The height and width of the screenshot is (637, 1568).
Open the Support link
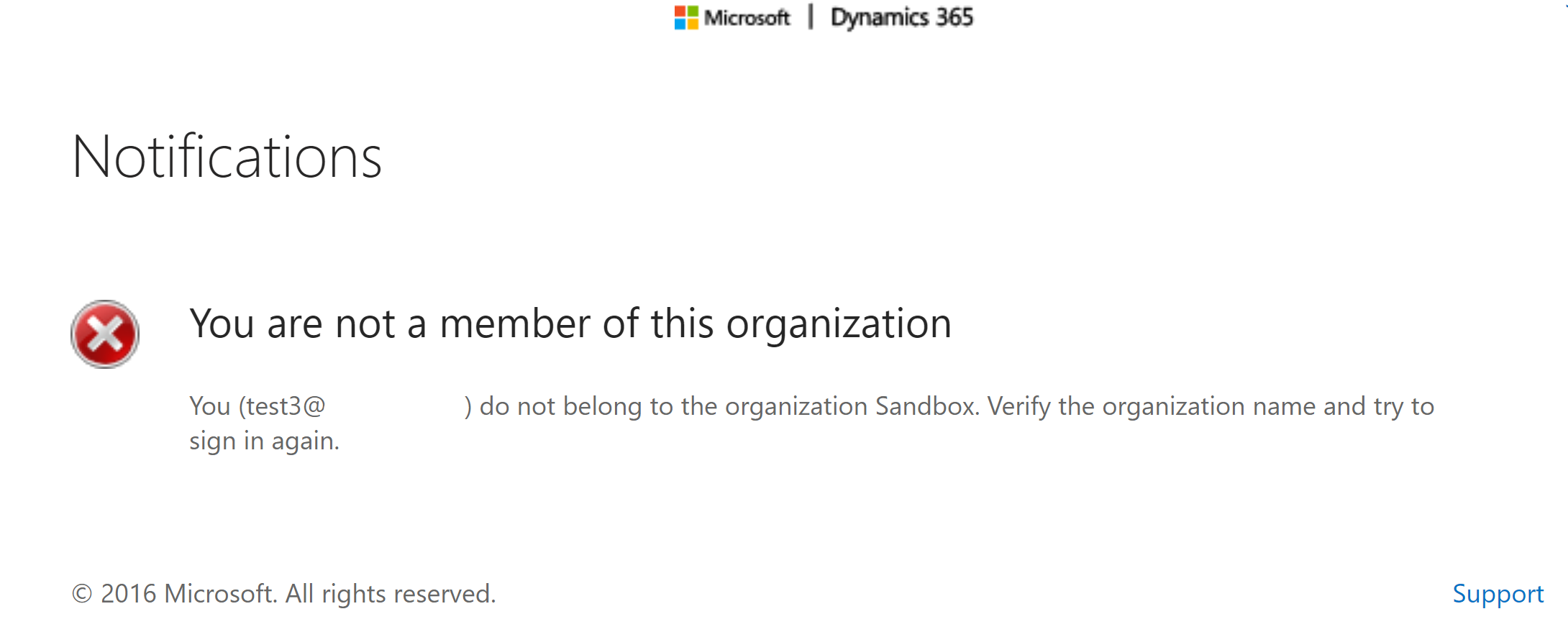[x=1498, y=594]
